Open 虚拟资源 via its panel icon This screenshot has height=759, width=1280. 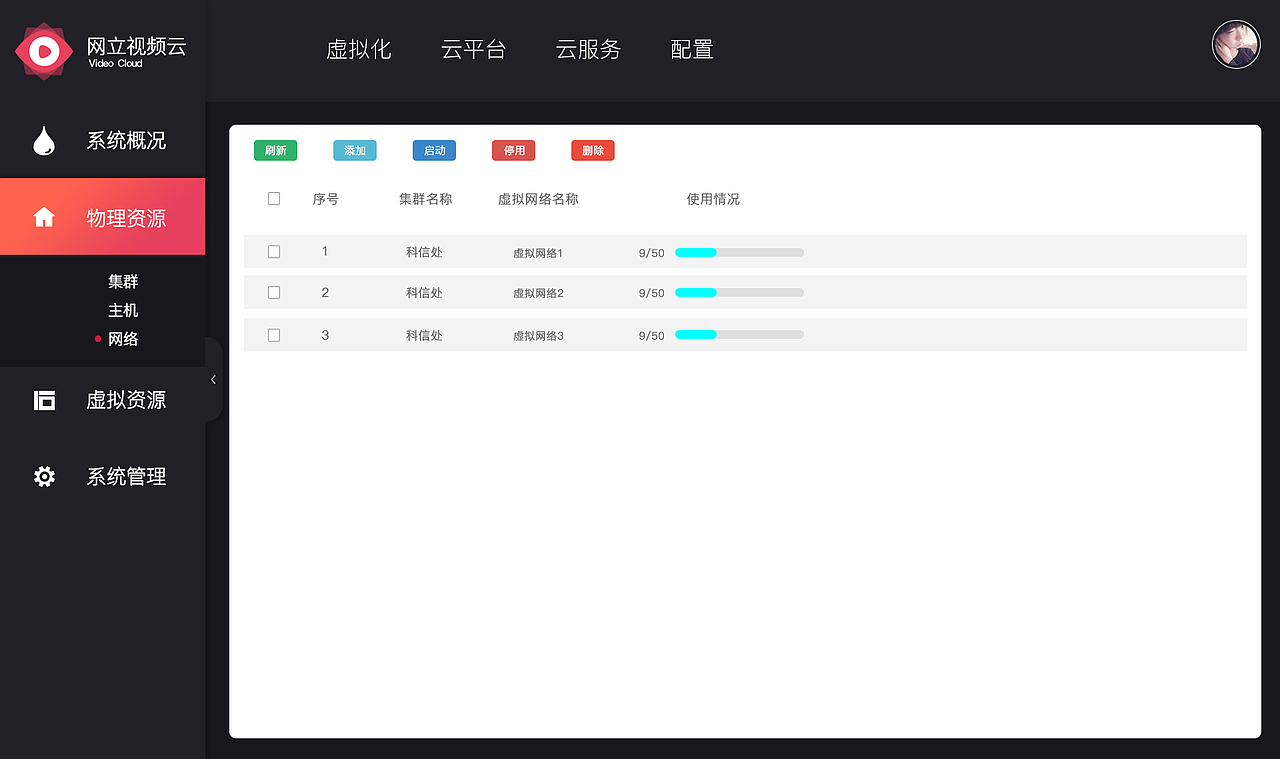click(x=44, y=399)
